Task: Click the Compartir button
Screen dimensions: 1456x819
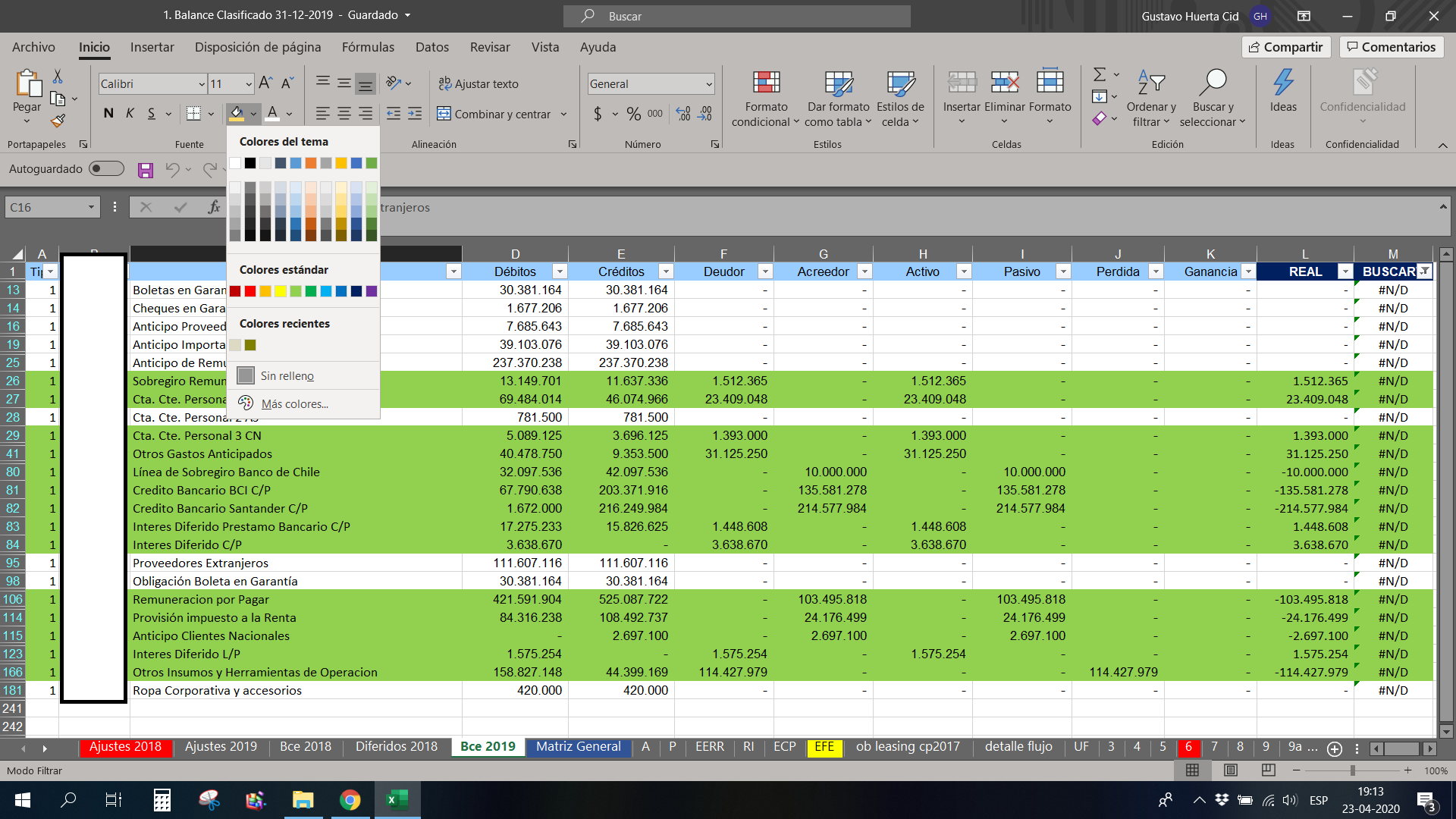Action: (1286, 47)
